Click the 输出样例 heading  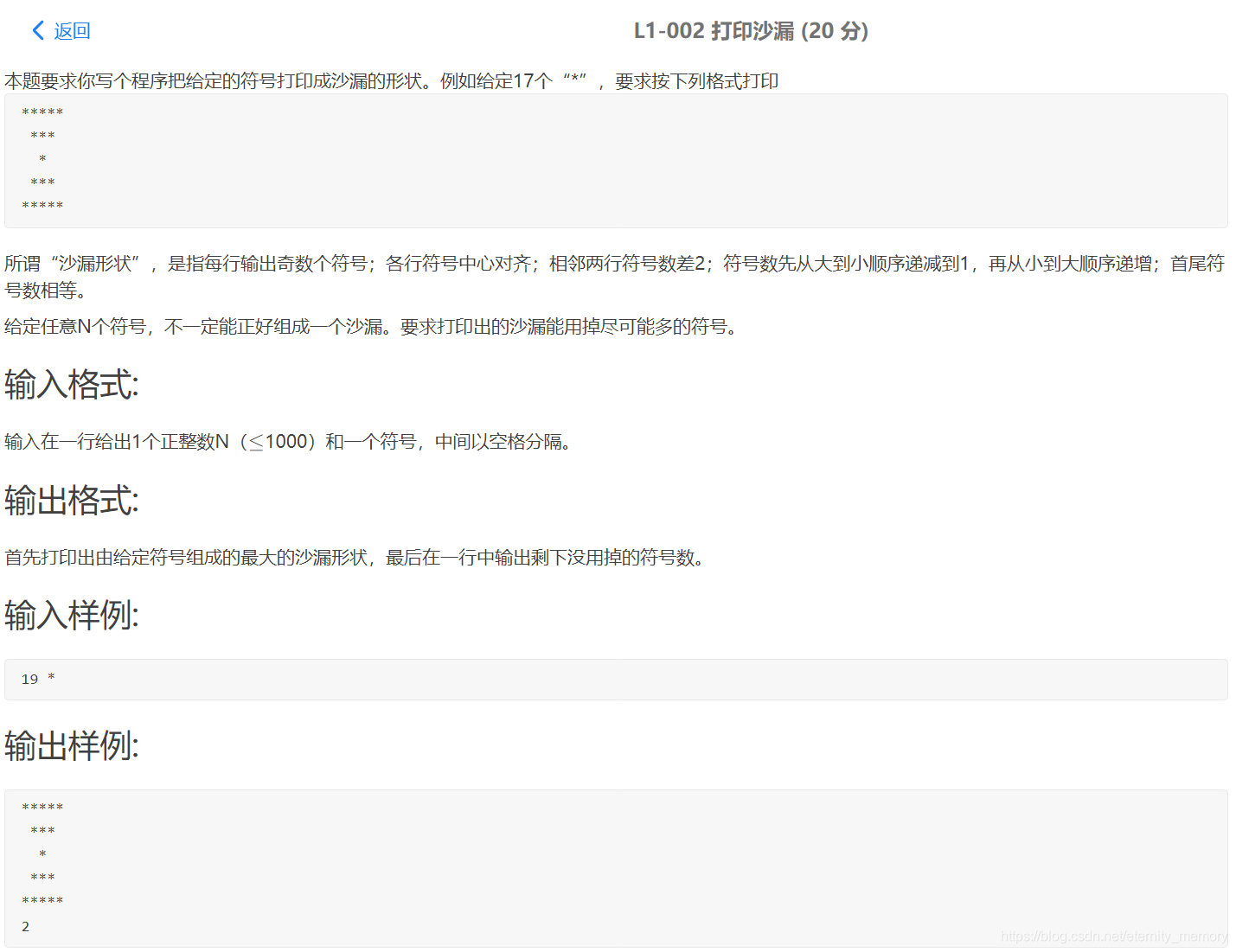(72, 744)
